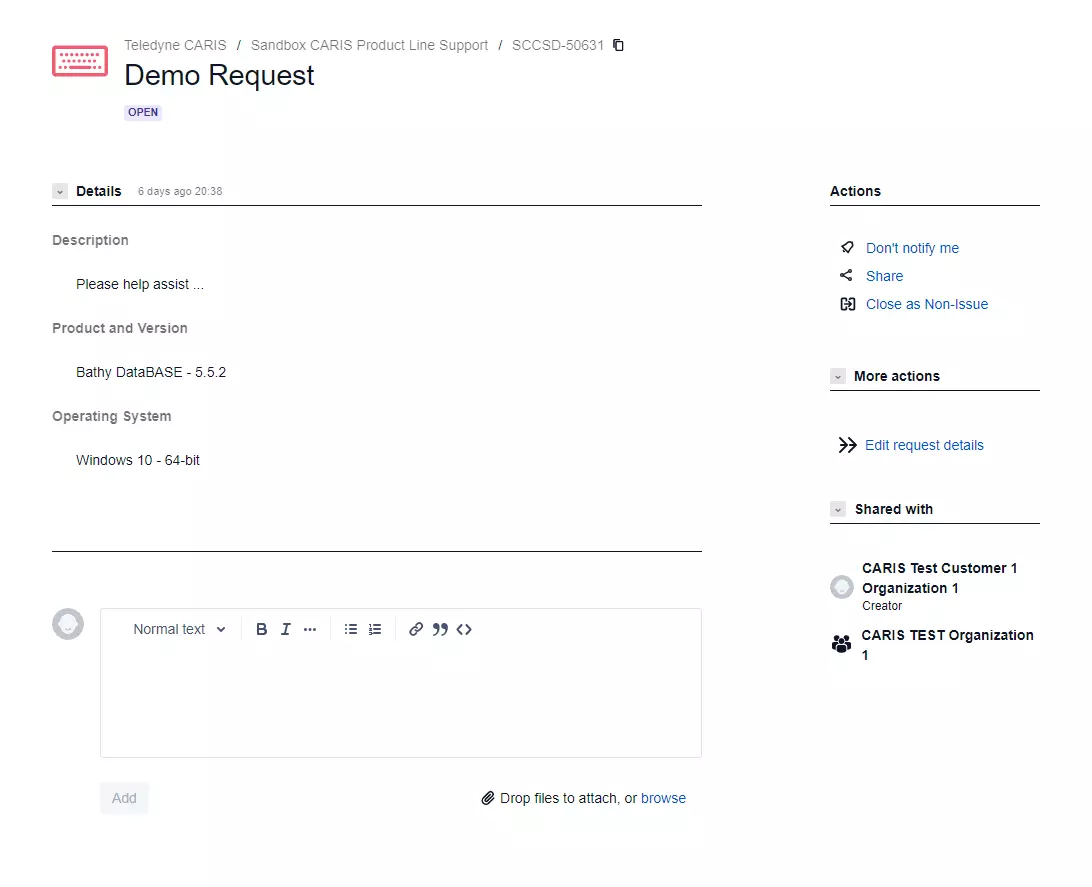Copy the SCCSD-50631 issue key

618,45
